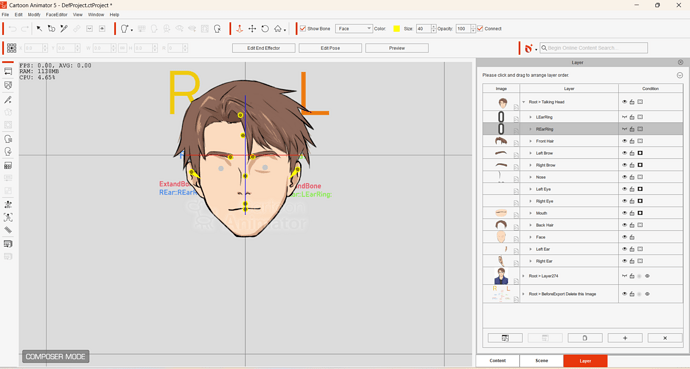Screen dimensions: 690x369
Task: Click the running figure motion icon
Action: [8, 217]
